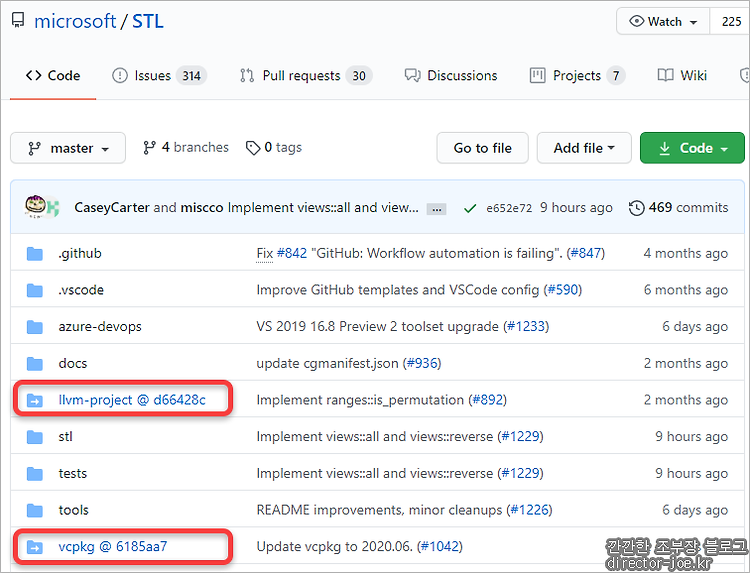This screenshot has width=750, height=573.
Task: Open the CaseyCarter author link
Action: coord(112,208)
